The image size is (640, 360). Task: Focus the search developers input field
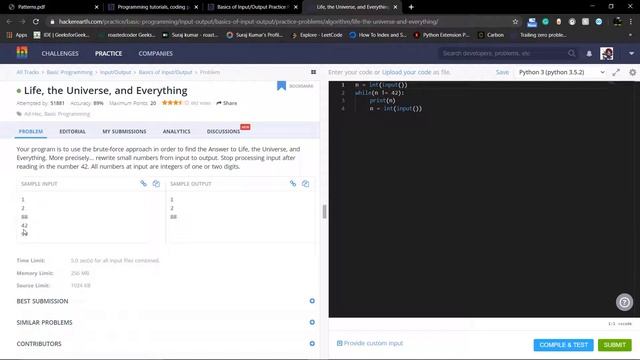coord(503,53)
